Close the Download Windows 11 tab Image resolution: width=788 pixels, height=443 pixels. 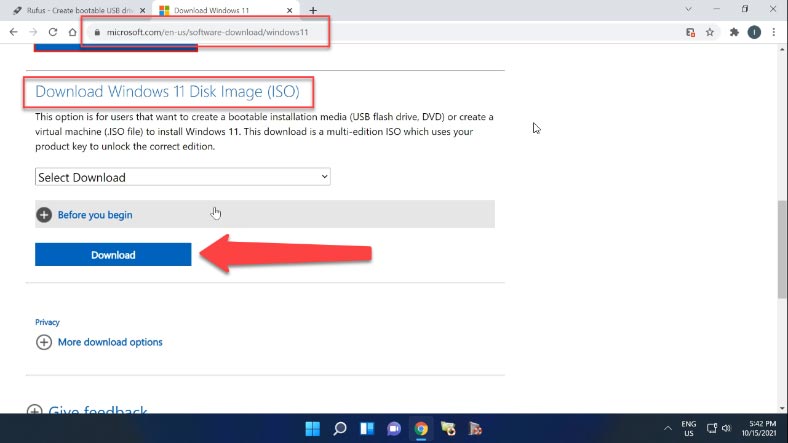coord(289,10)
